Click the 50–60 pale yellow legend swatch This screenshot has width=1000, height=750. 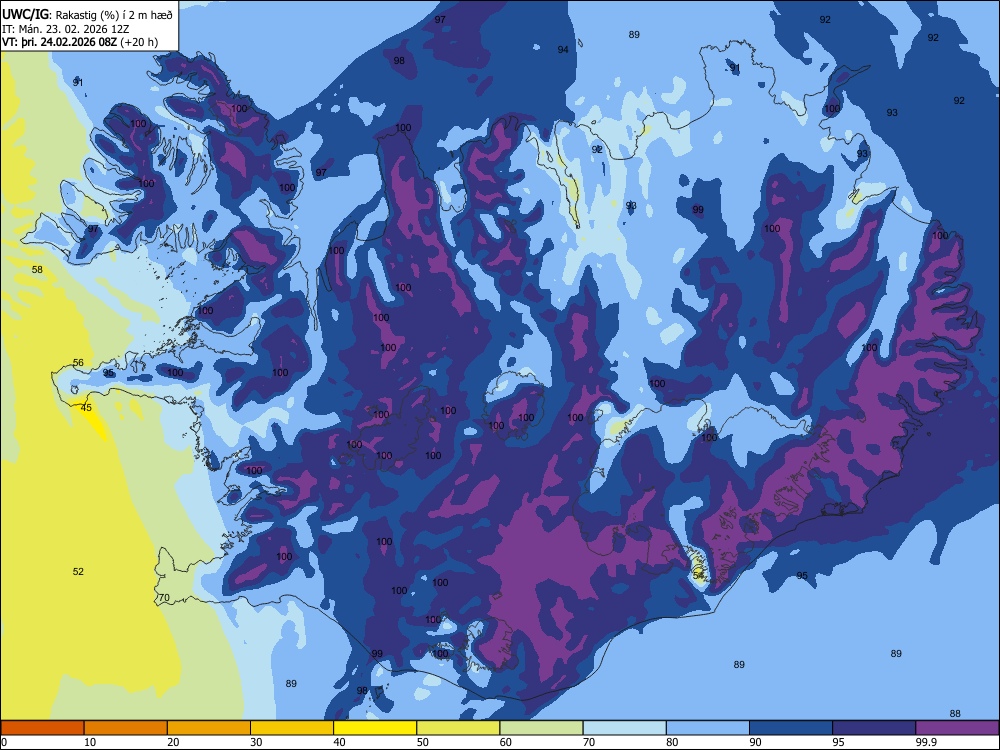[x=458, y=728]
